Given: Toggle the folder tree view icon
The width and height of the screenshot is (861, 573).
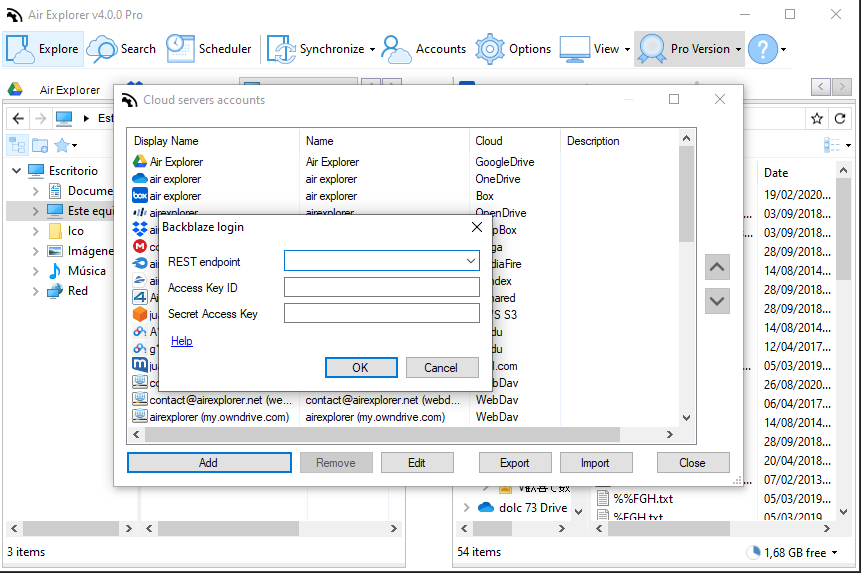Looking at the screenshot, I should point(17,145).
